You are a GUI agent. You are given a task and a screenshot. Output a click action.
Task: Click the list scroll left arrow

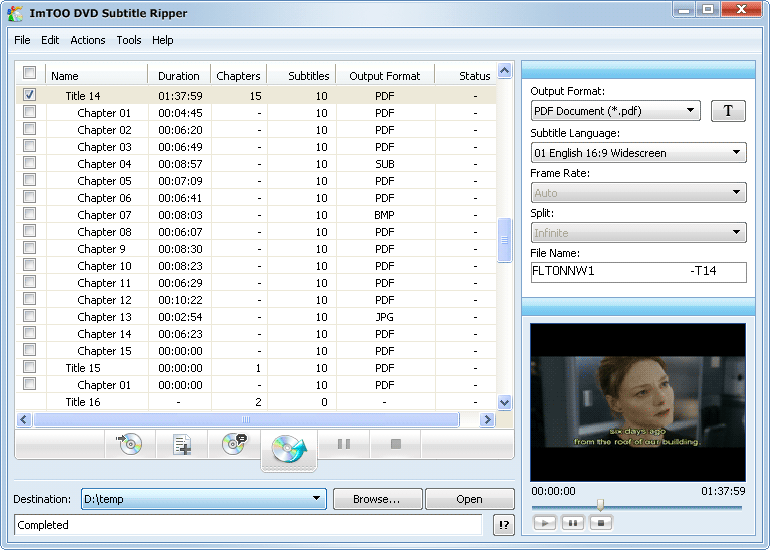point(24,419)
